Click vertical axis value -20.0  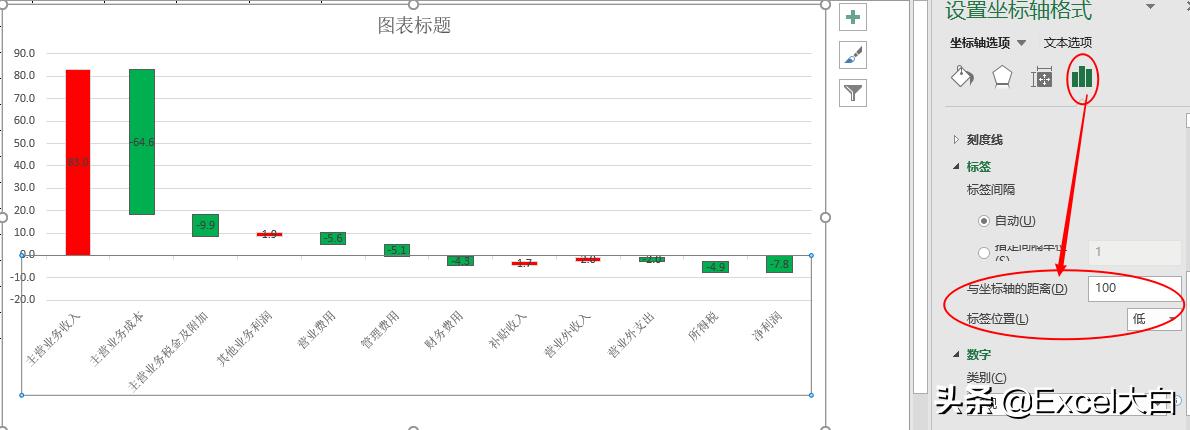pyautogui.click(x=23, y=300)
